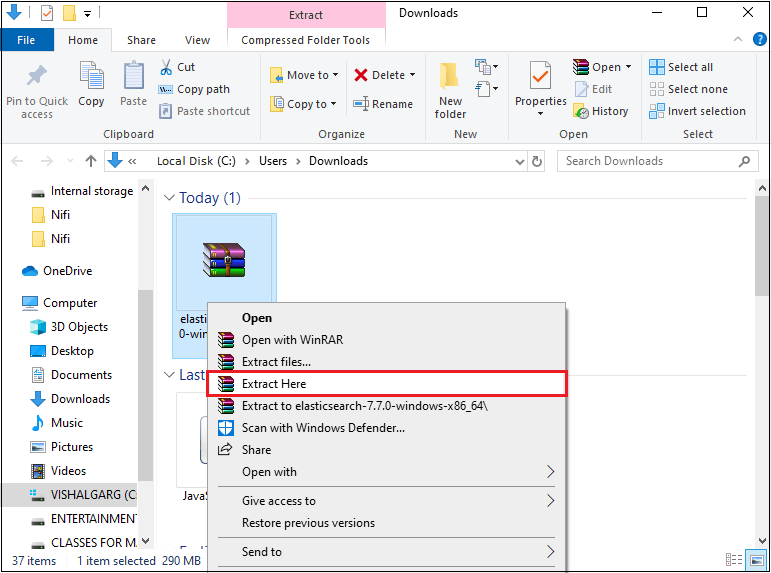Click the search magnifier icon
The width and height of the screenshot is (771, 573).
coord(744,161)
